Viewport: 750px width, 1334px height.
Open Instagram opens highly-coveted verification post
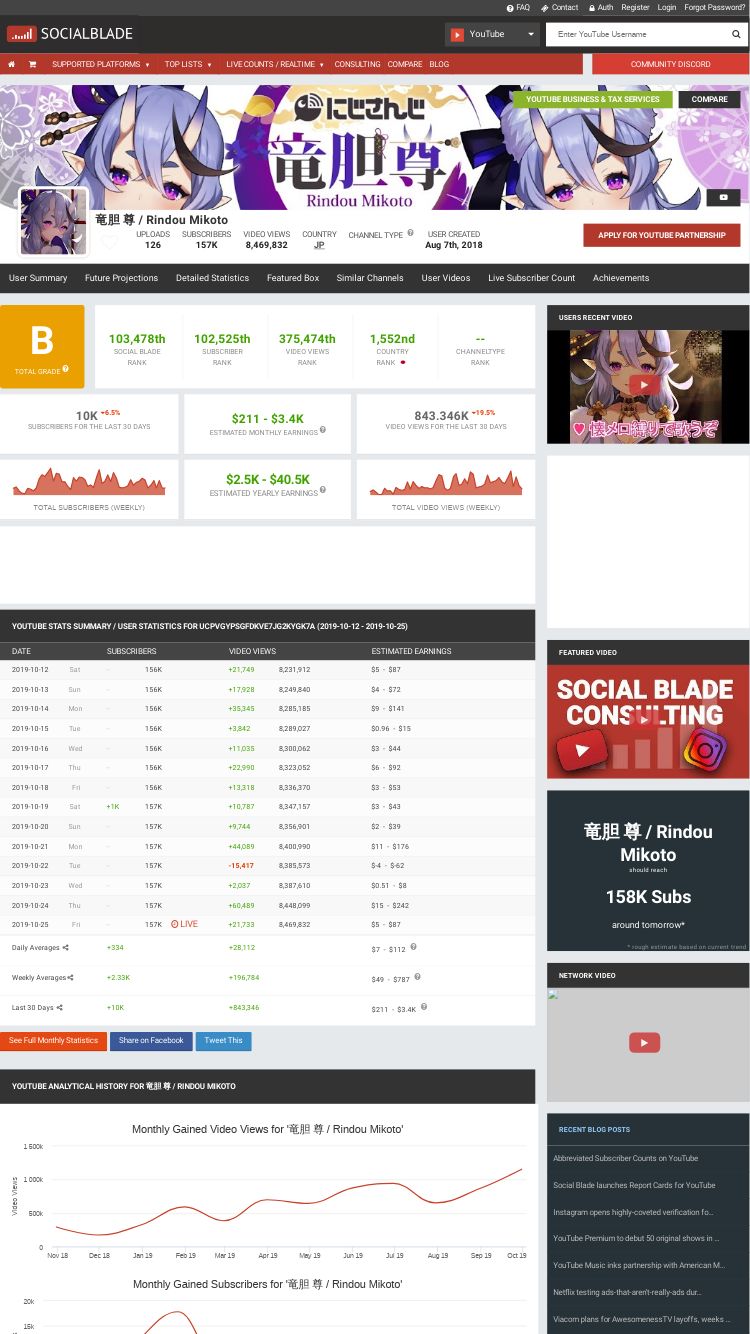click(x=633, y=1212)
